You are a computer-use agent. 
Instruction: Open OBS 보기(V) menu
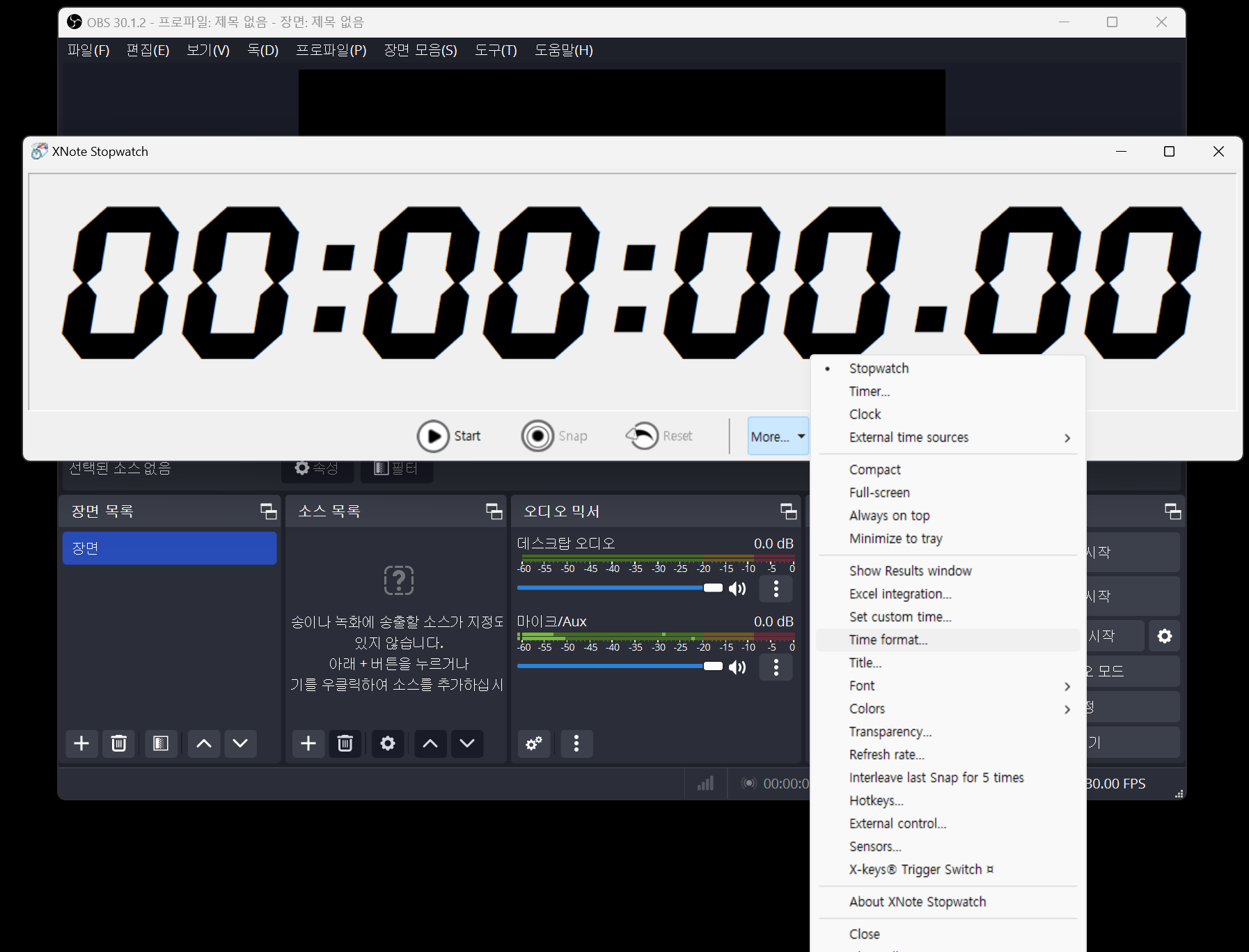208,50
